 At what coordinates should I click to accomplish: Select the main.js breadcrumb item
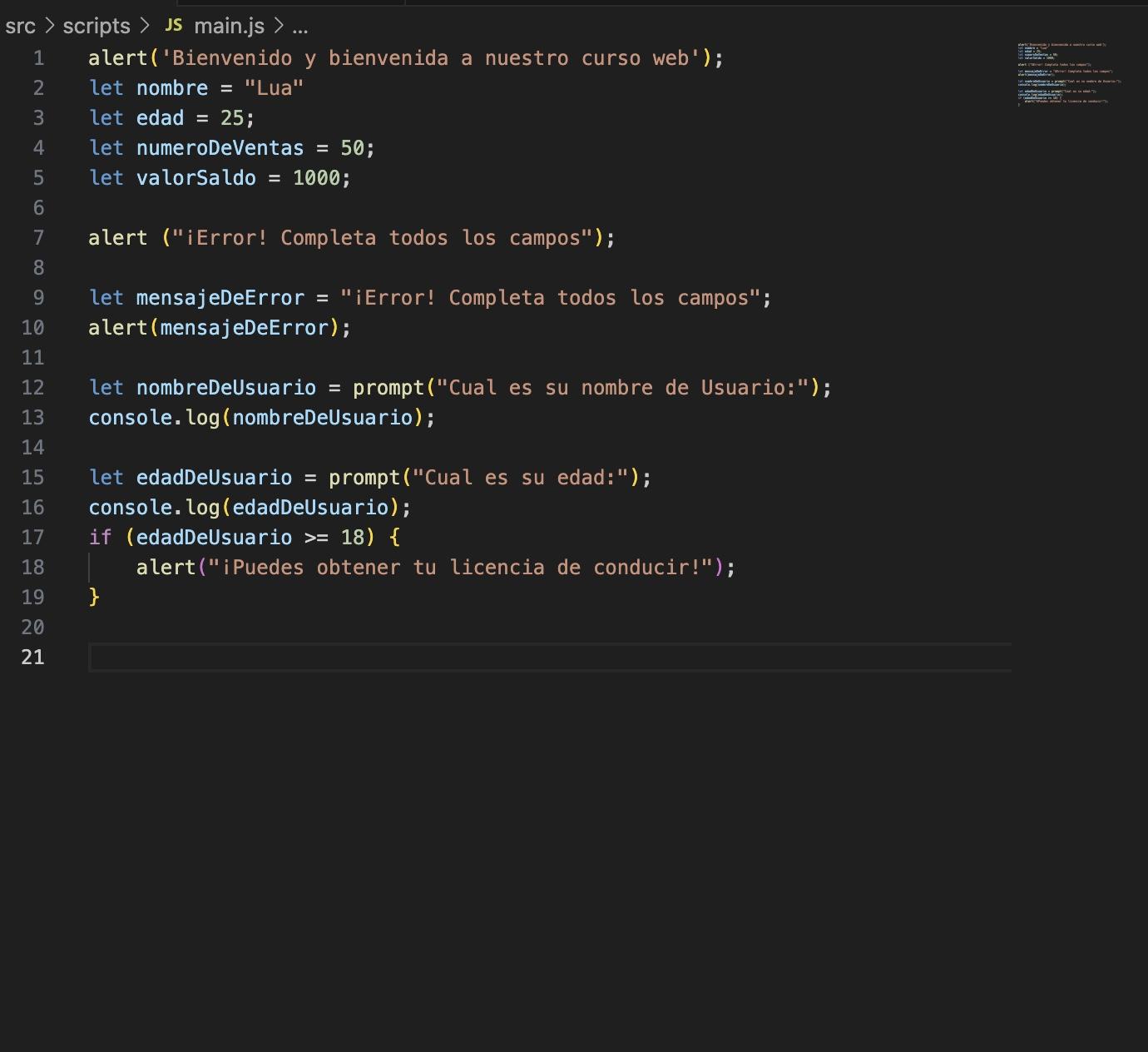pos(229,26)
